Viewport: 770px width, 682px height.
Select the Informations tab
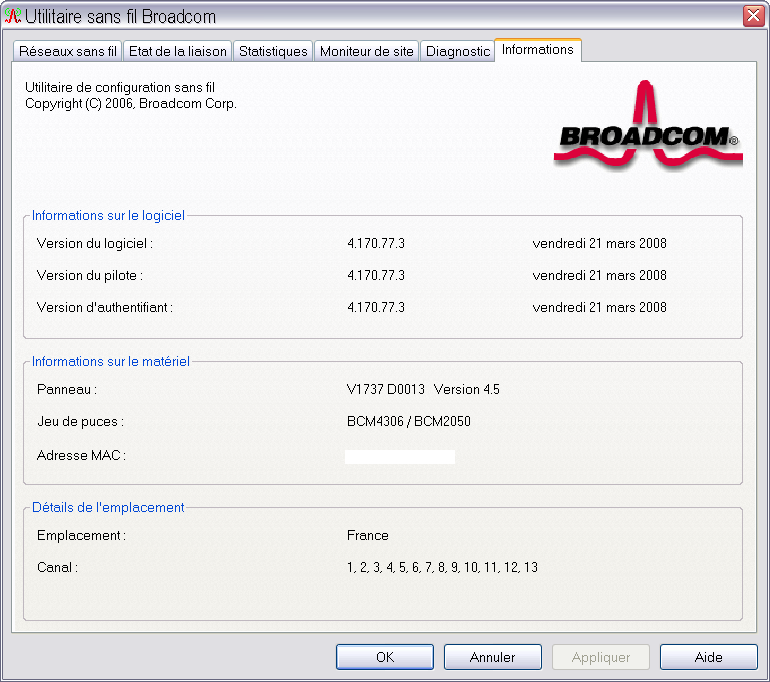(537, 50)
